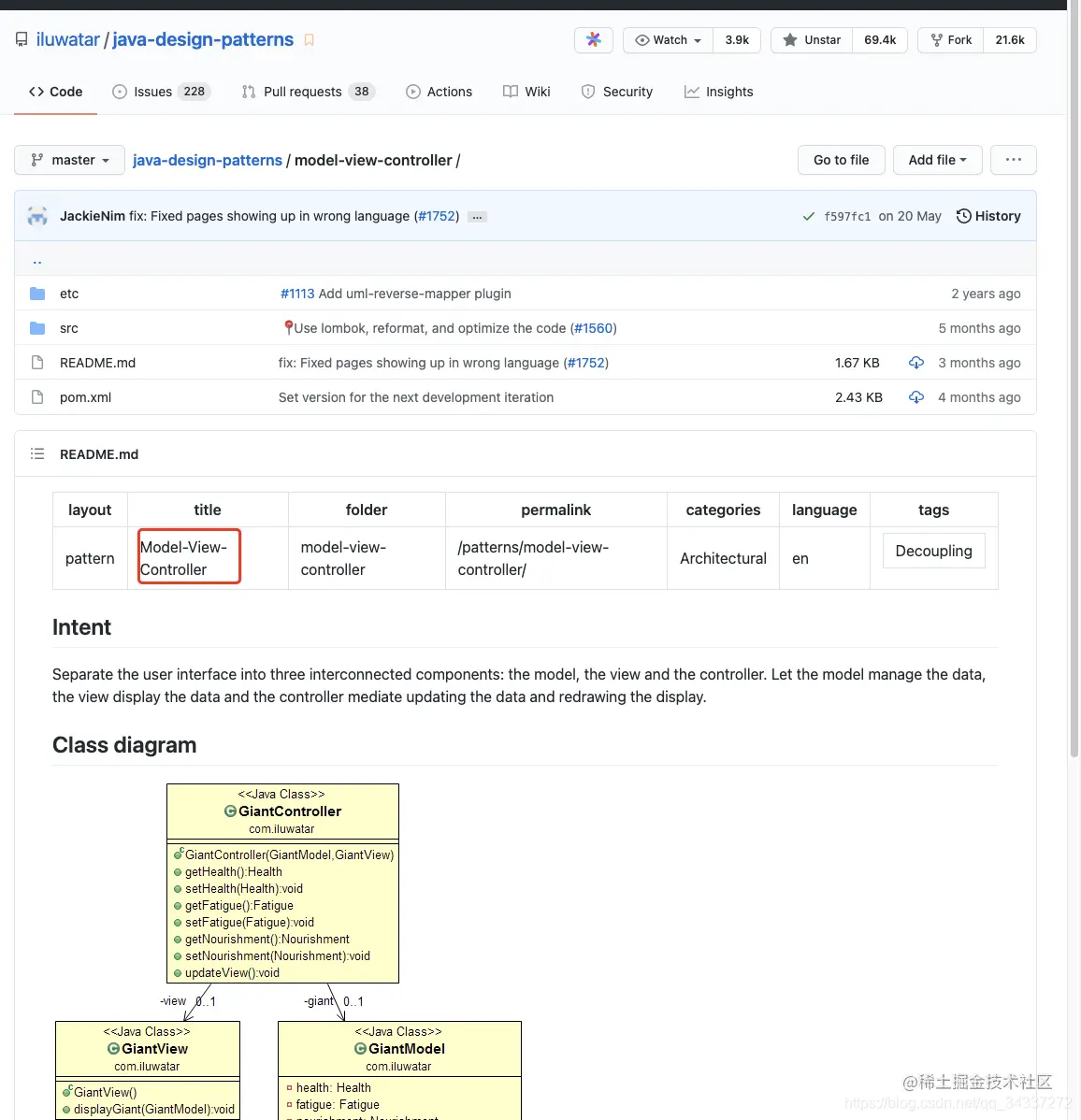
Task: Click the Decoupling tag
Action: tap(934, 551)
